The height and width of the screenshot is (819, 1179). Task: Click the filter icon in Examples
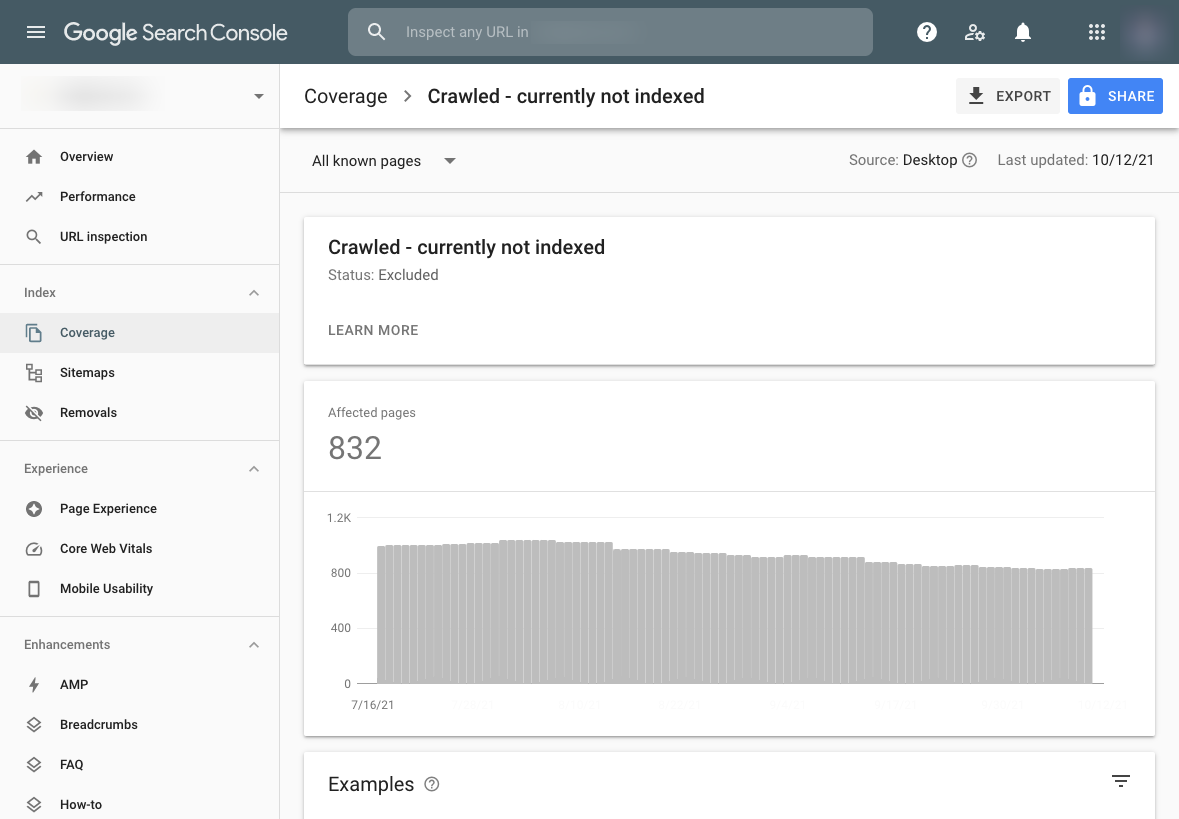coord(1121,781)
